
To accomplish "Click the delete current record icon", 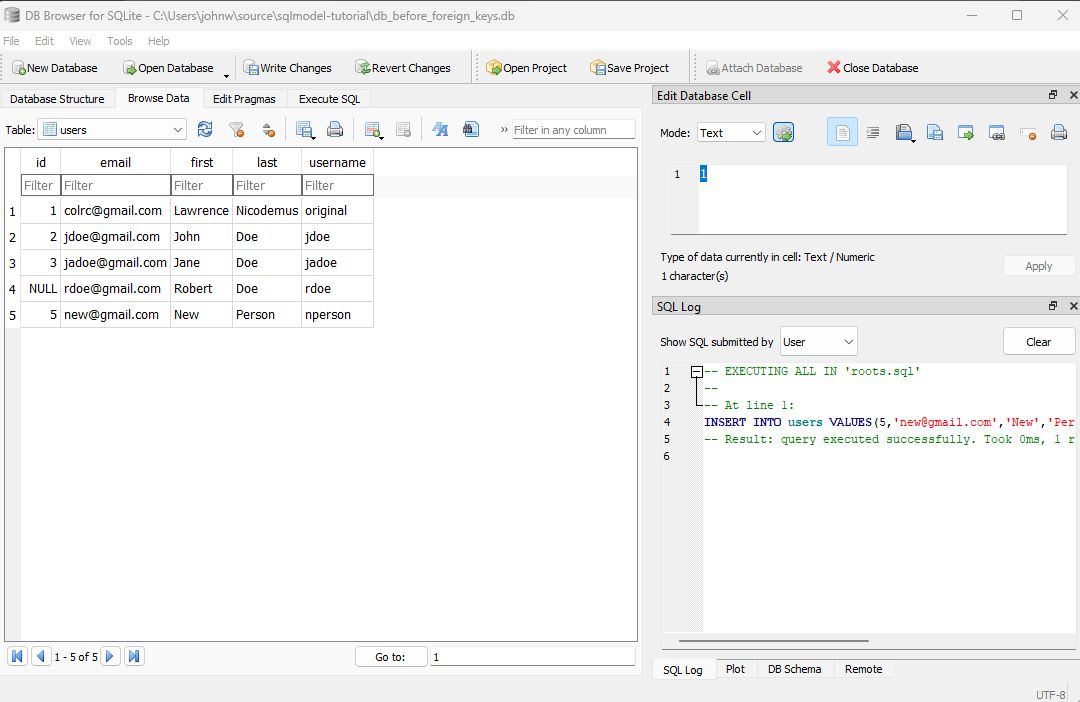I will (403, 129).
